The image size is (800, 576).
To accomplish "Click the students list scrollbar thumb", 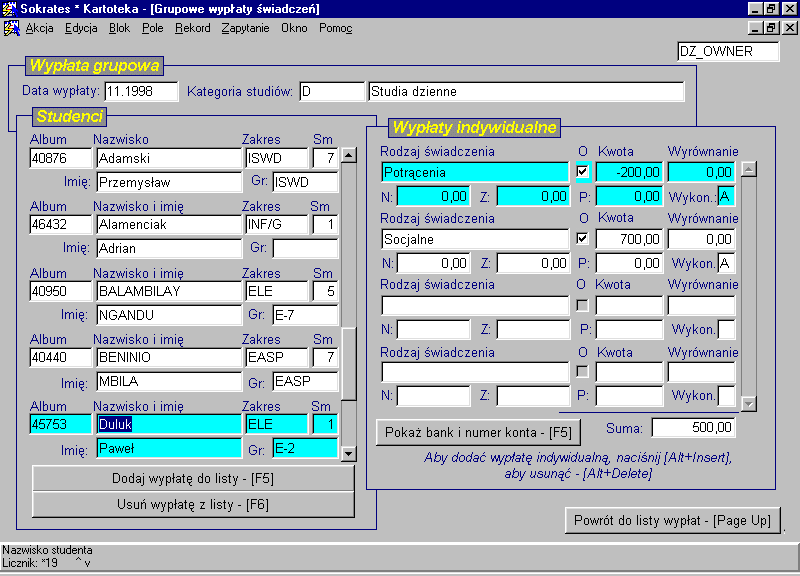I will [349, 364].
